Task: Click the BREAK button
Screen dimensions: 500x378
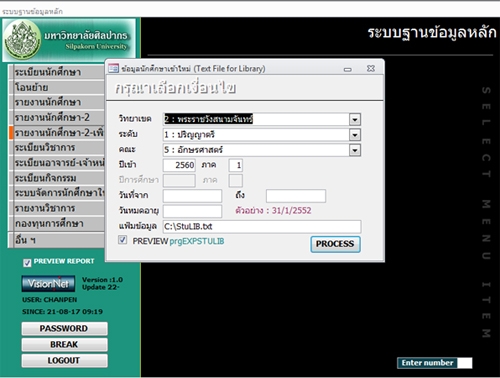Action: [x=64, y=344]
